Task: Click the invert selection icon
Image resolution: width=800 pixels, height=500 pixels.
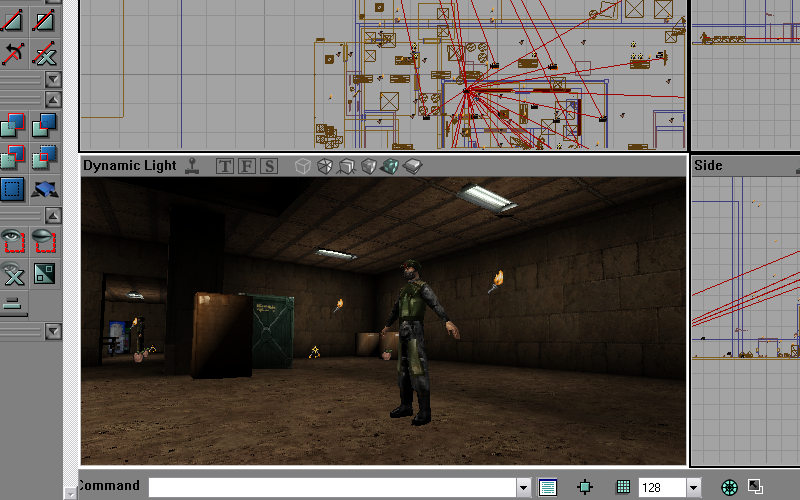Action: [x=45, y=273]
